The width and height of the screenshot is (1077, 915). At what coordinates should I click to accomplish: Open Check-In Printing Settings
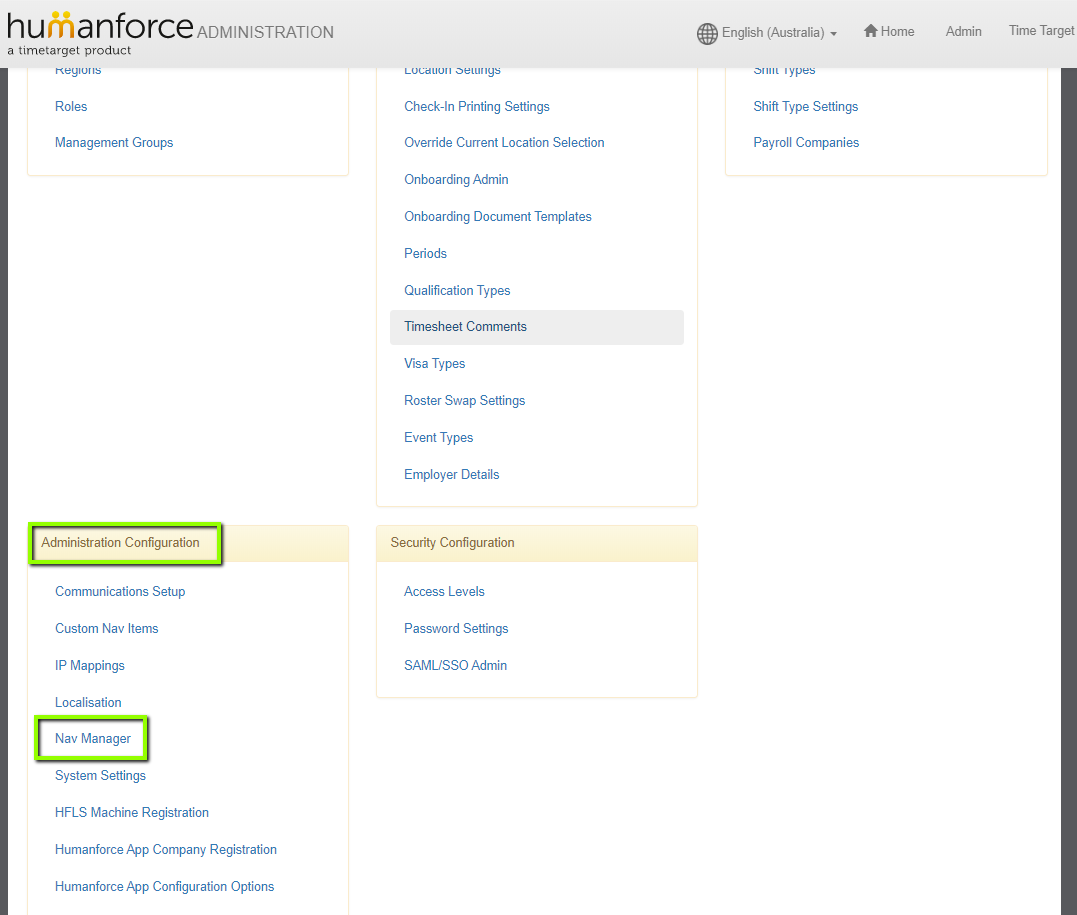476,106
